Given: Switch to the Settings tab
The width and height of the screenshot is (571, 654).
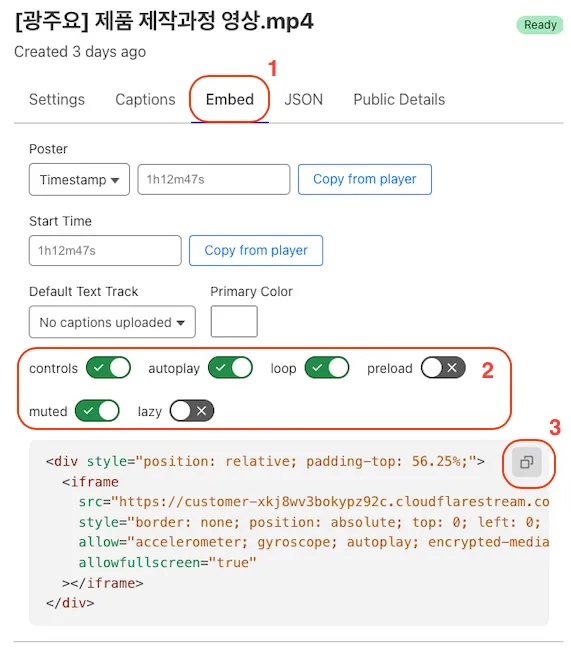Looking at the screenshot, I should point(57,100).
